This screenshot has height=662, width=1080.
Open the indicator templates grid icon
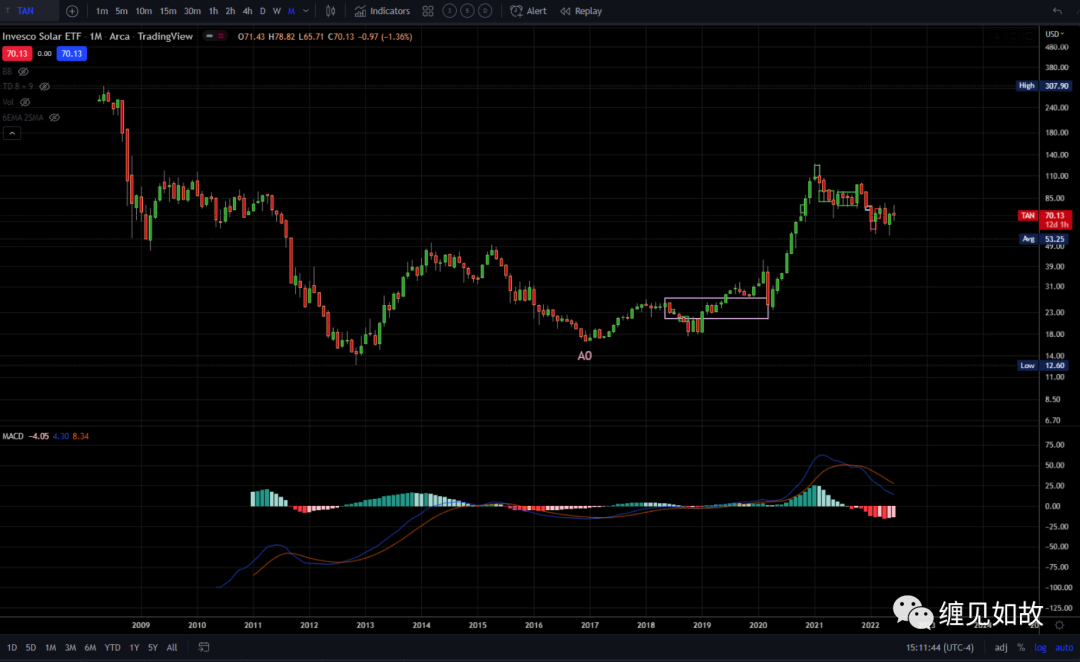(428, 11)
